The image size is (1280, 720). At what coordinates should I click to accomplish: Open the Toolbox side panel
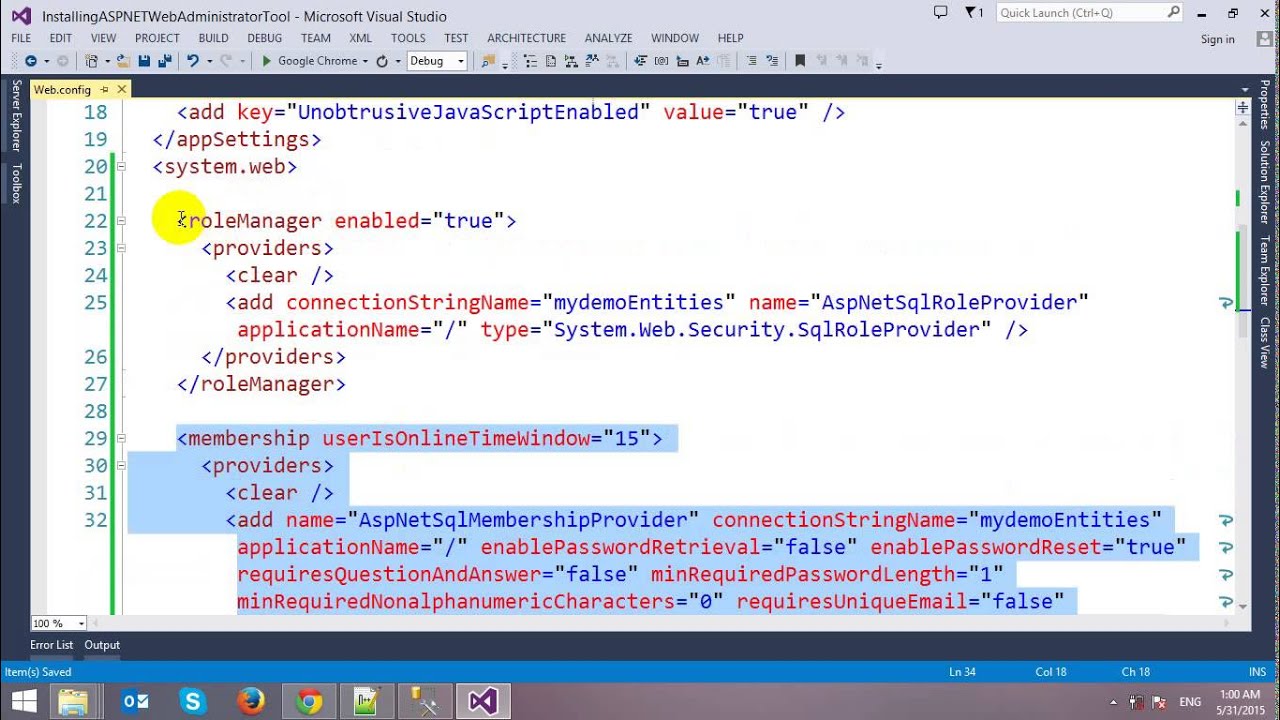[x=15, y=184]
